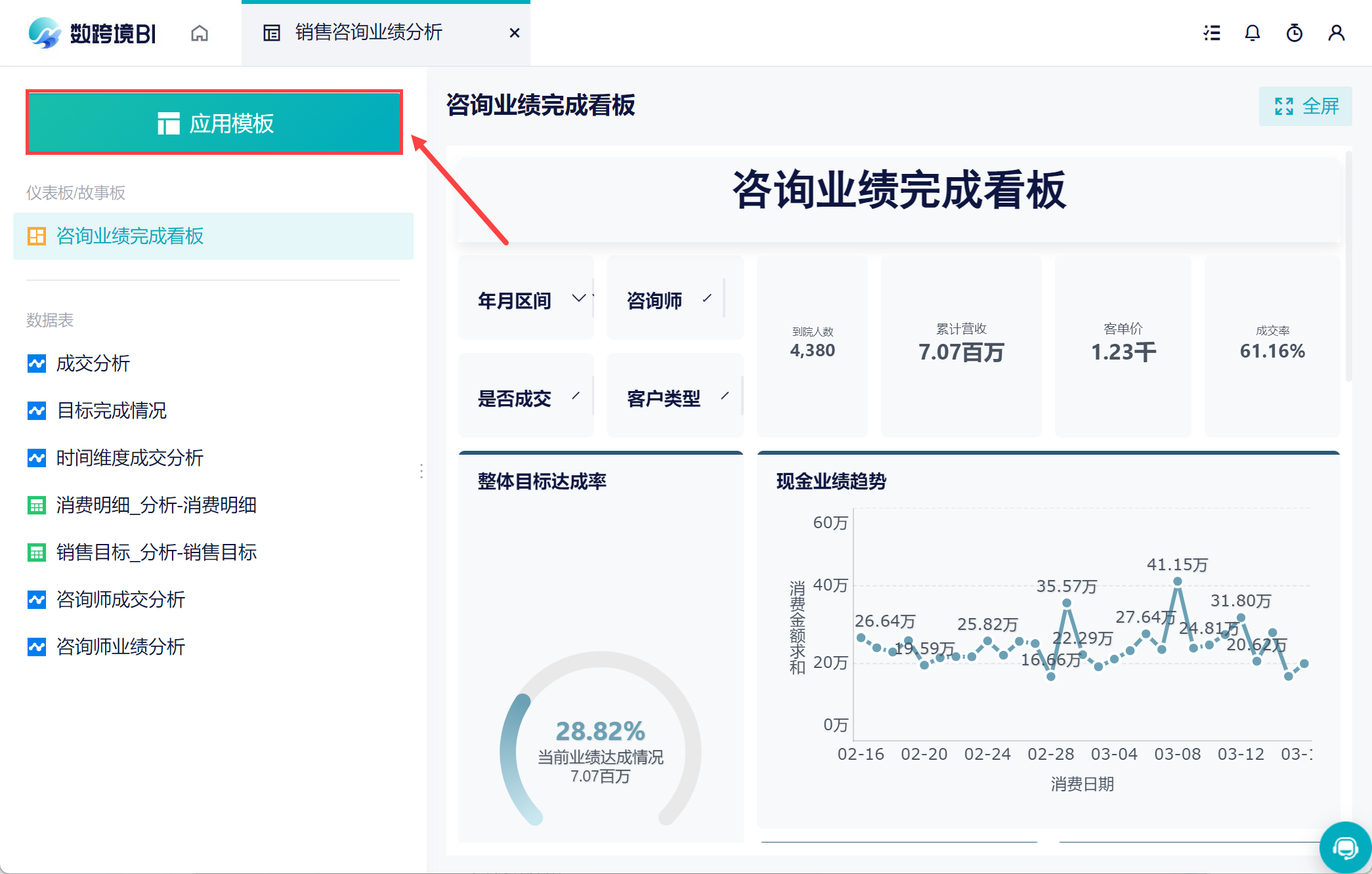Select 咨询业绩完成看板 in the sidebar
Image resolution: width=1372 pixels, height=874 pixels.
click(213, 236)
